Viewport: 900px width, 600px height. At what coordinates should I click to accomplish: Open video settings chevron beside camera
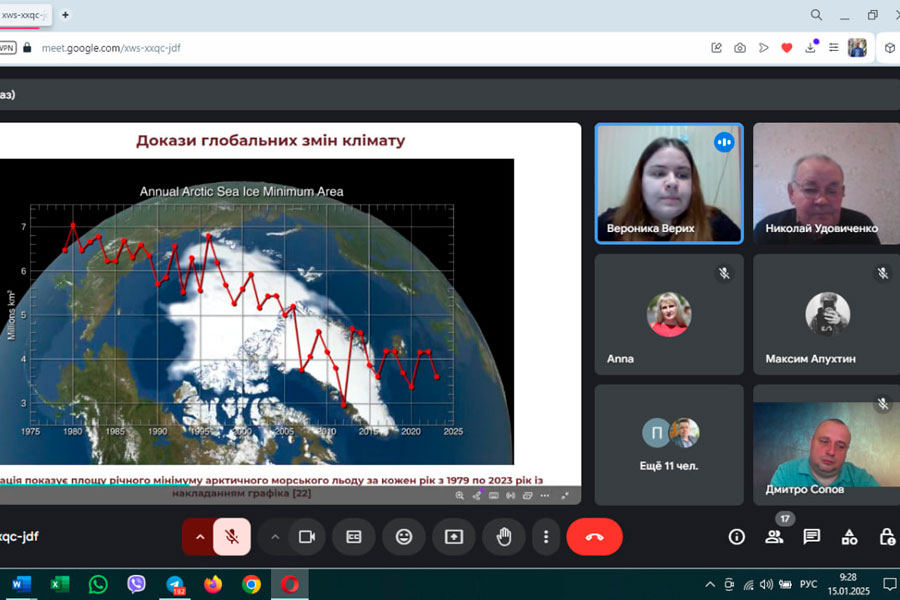click(x=275, y=537)
